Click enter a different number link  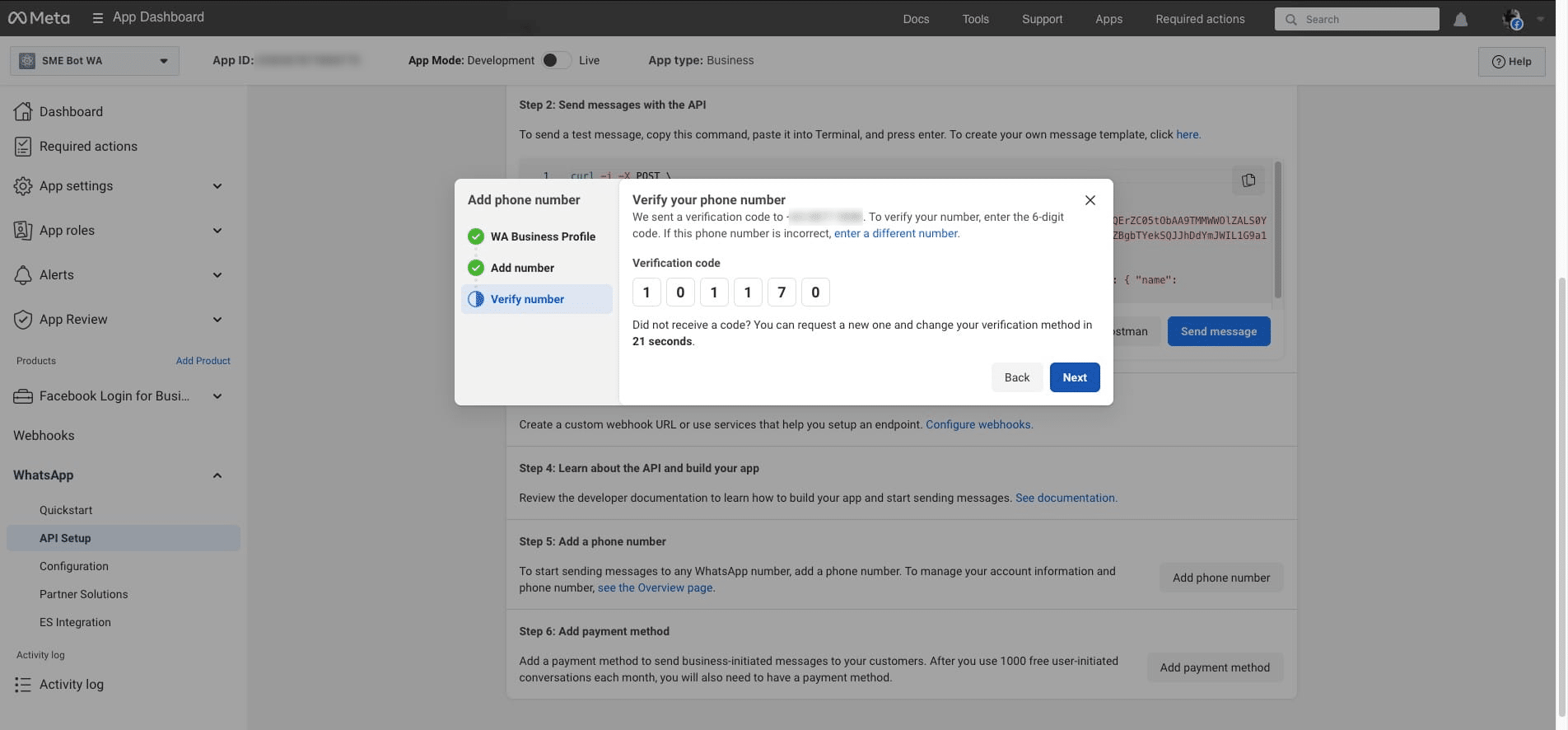896,233
